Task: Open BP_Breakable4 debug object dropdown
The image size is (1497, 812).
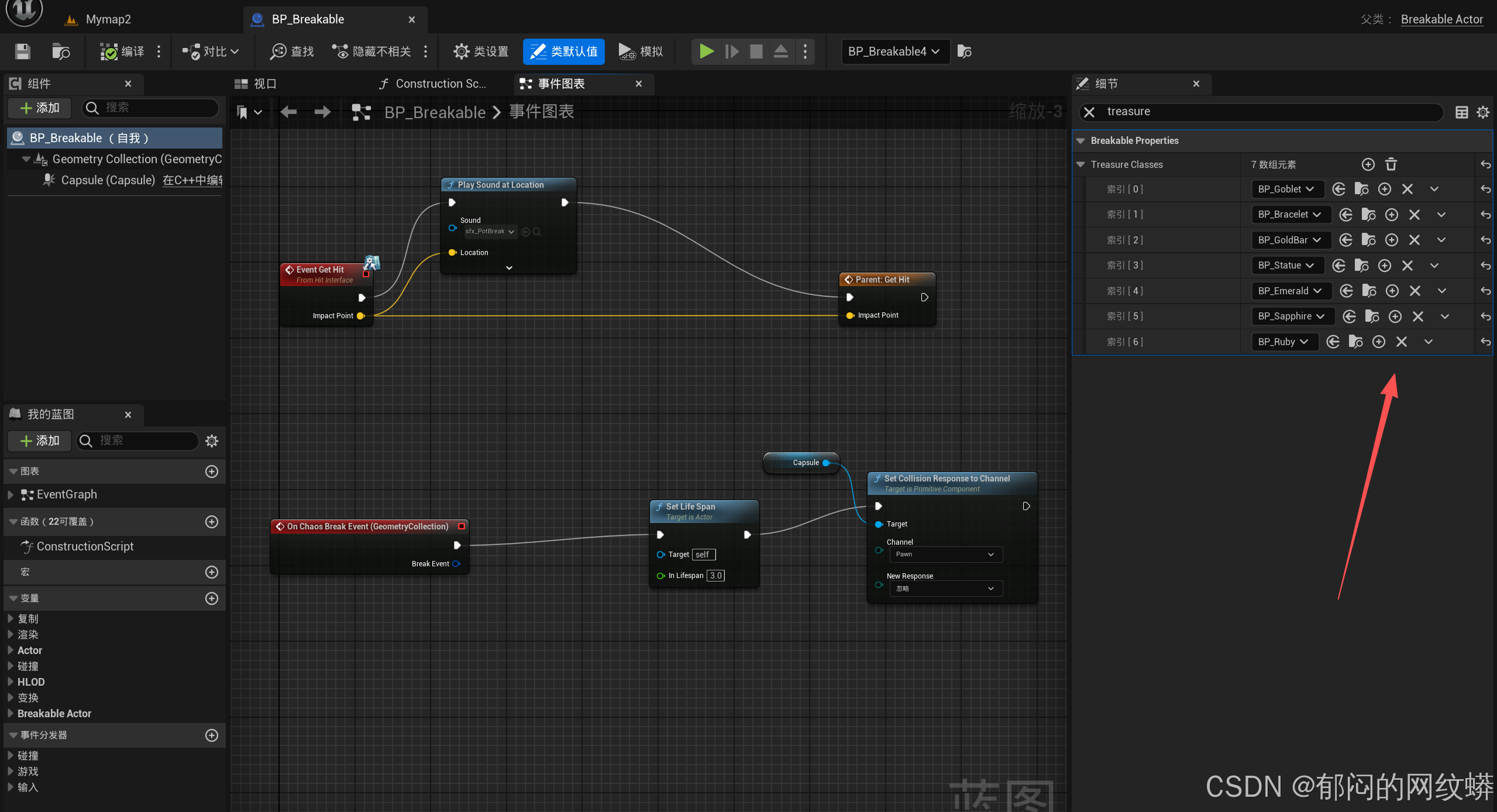Action: (x=894, y=51)
